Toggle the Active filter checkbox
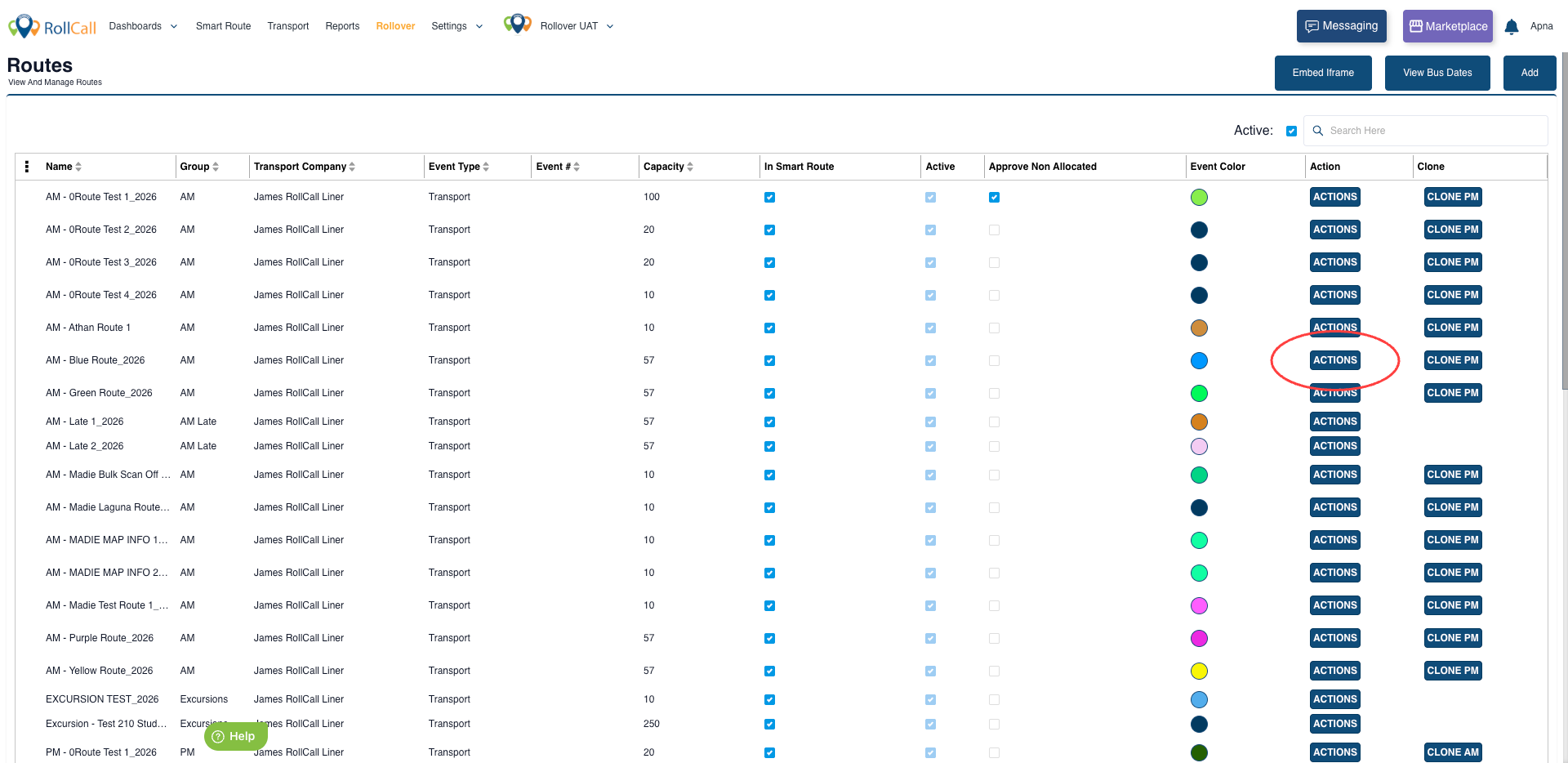Image resolution: width=1568 pixels, height=763 pixels. 1291,132
